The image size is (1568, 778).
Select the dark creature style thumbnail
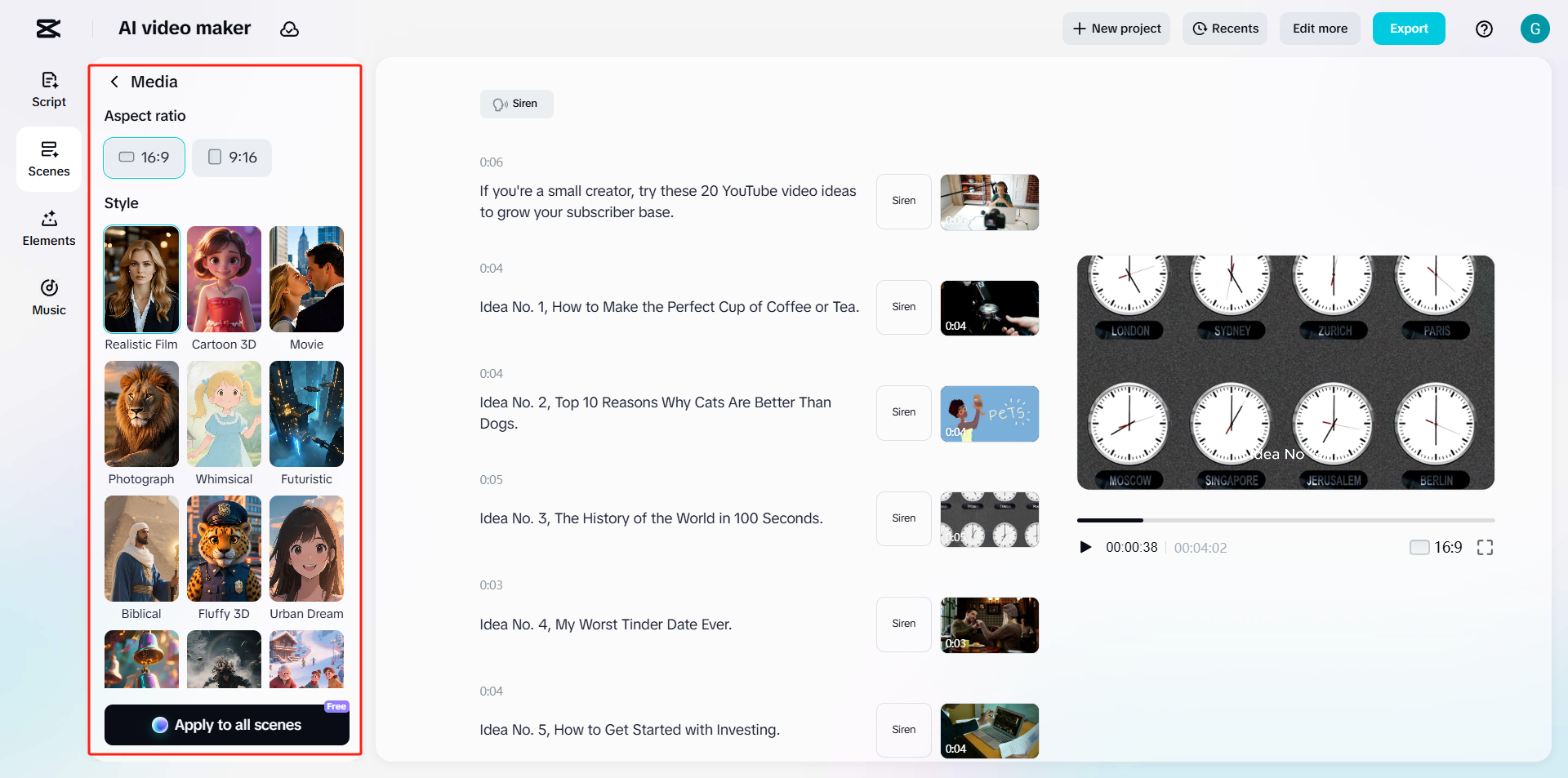coord(224,659)
